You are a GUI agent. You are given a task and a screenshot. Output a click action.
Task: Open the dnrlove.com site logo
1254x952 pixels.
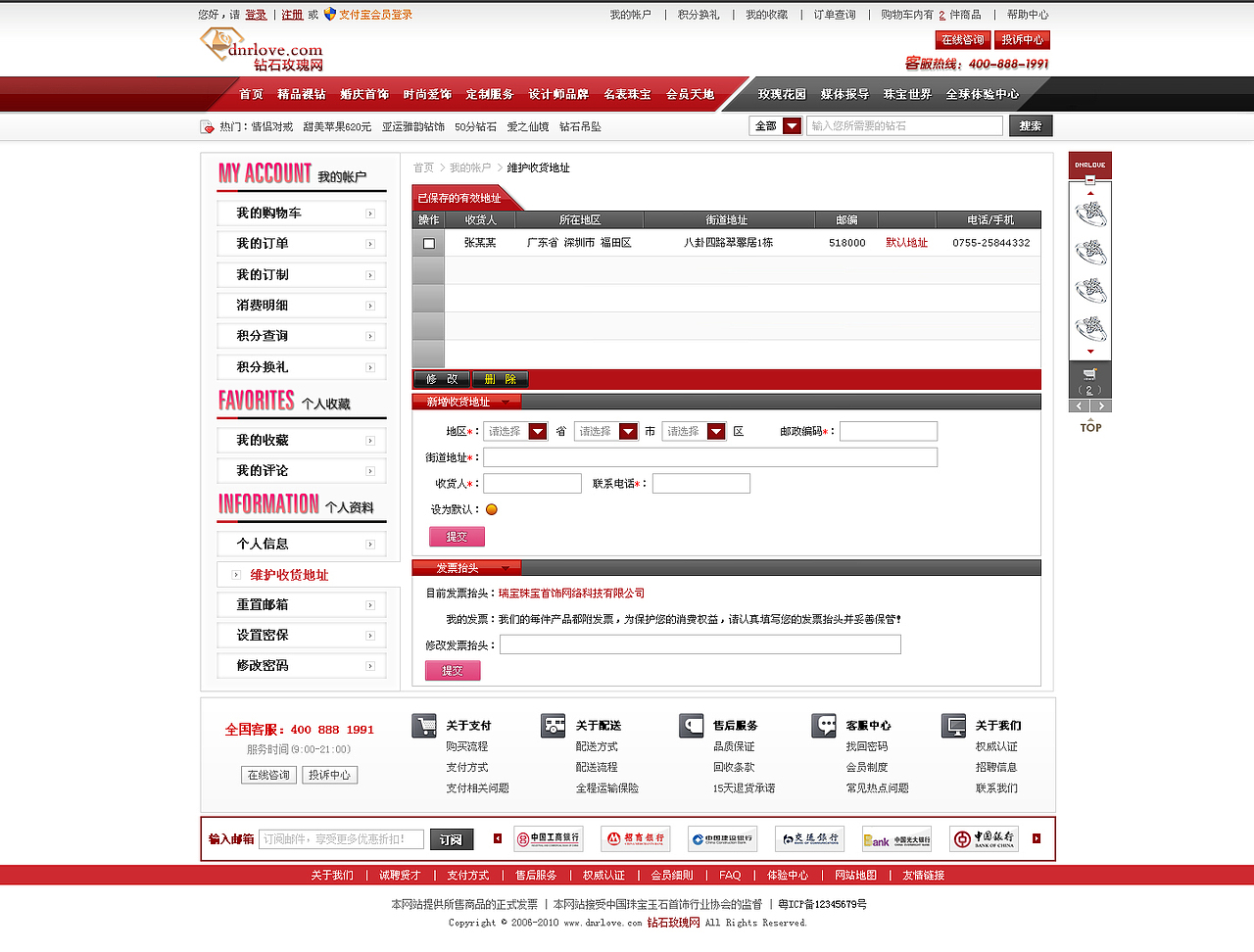[x=262, y=49]
